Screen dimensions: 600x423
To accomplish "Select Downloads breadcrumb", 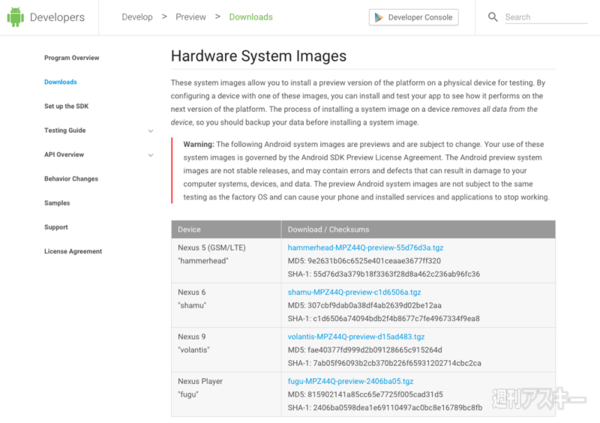I will [251, 17].
